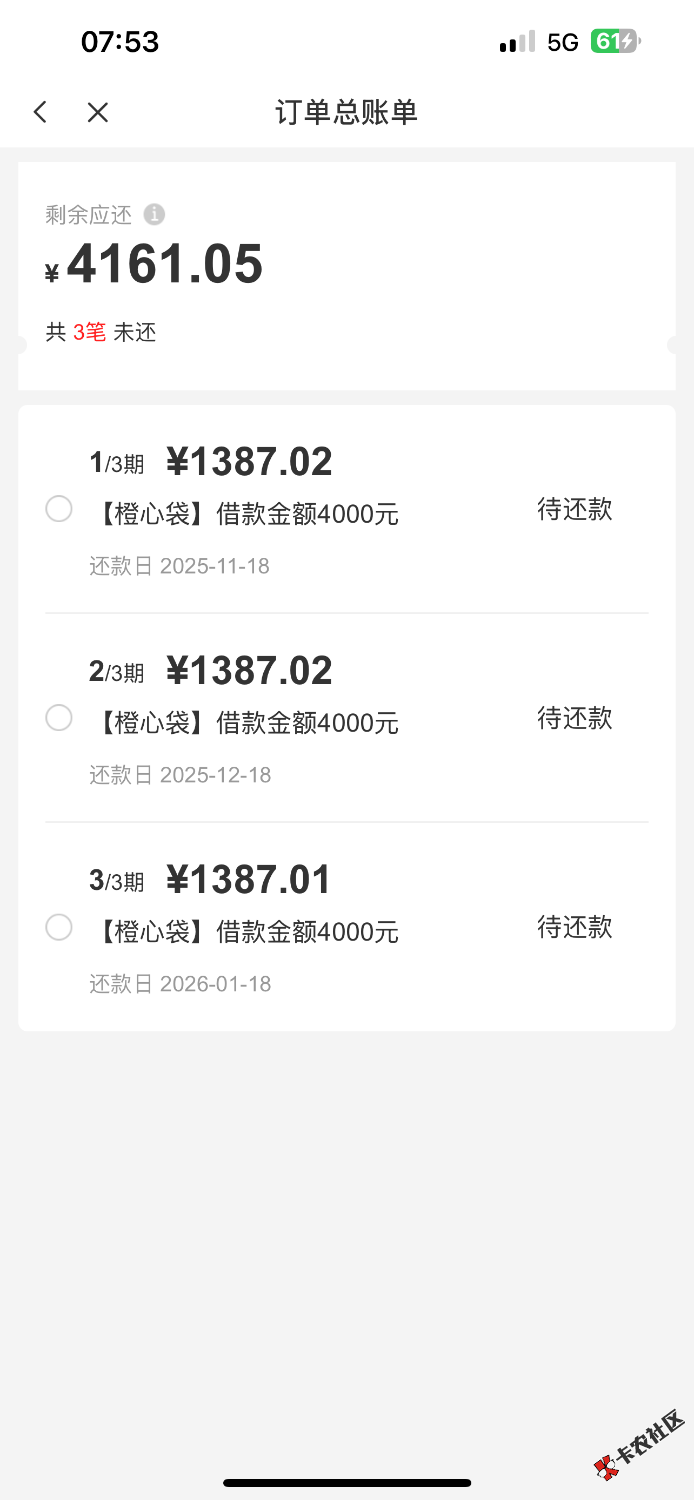694x1500 pixels.
Task: Open the 【橙心袋】 loan title under 3/3期
Action: [x=246, y=932]
